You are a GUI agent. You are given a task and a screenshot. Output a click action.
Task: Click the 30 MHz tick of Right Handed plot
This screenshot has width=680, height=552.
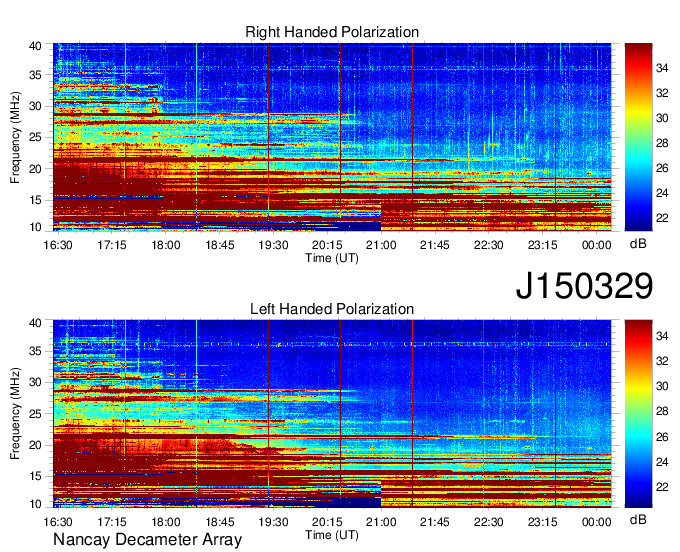pos(35,106)
